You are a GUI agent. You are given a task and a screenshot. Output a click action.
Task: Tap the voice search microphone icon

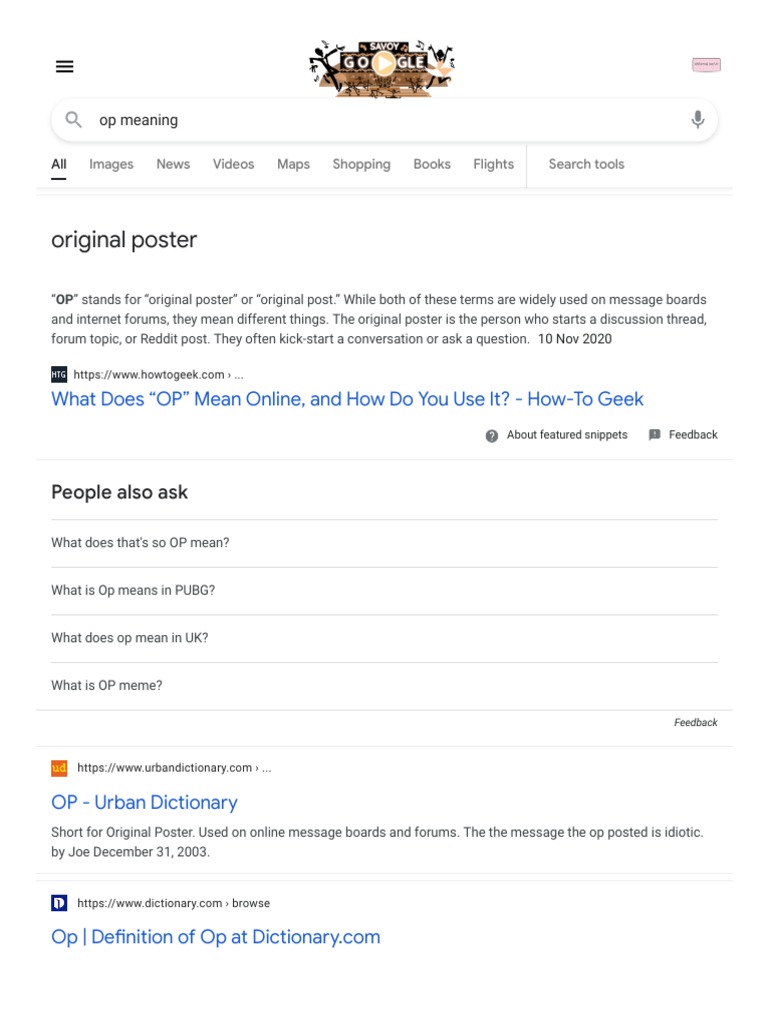(697, 120)
